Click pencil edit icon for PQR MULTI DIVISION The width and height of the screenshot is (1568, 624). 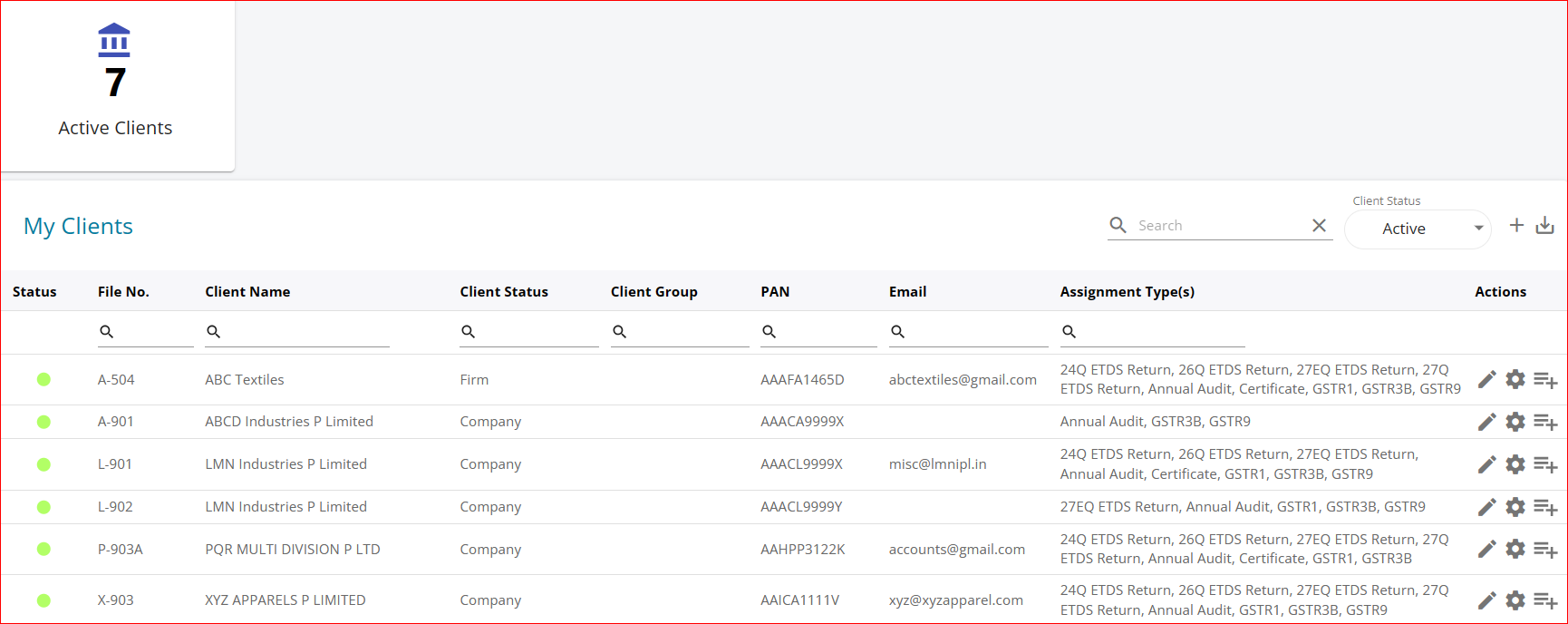(1486, 549)
